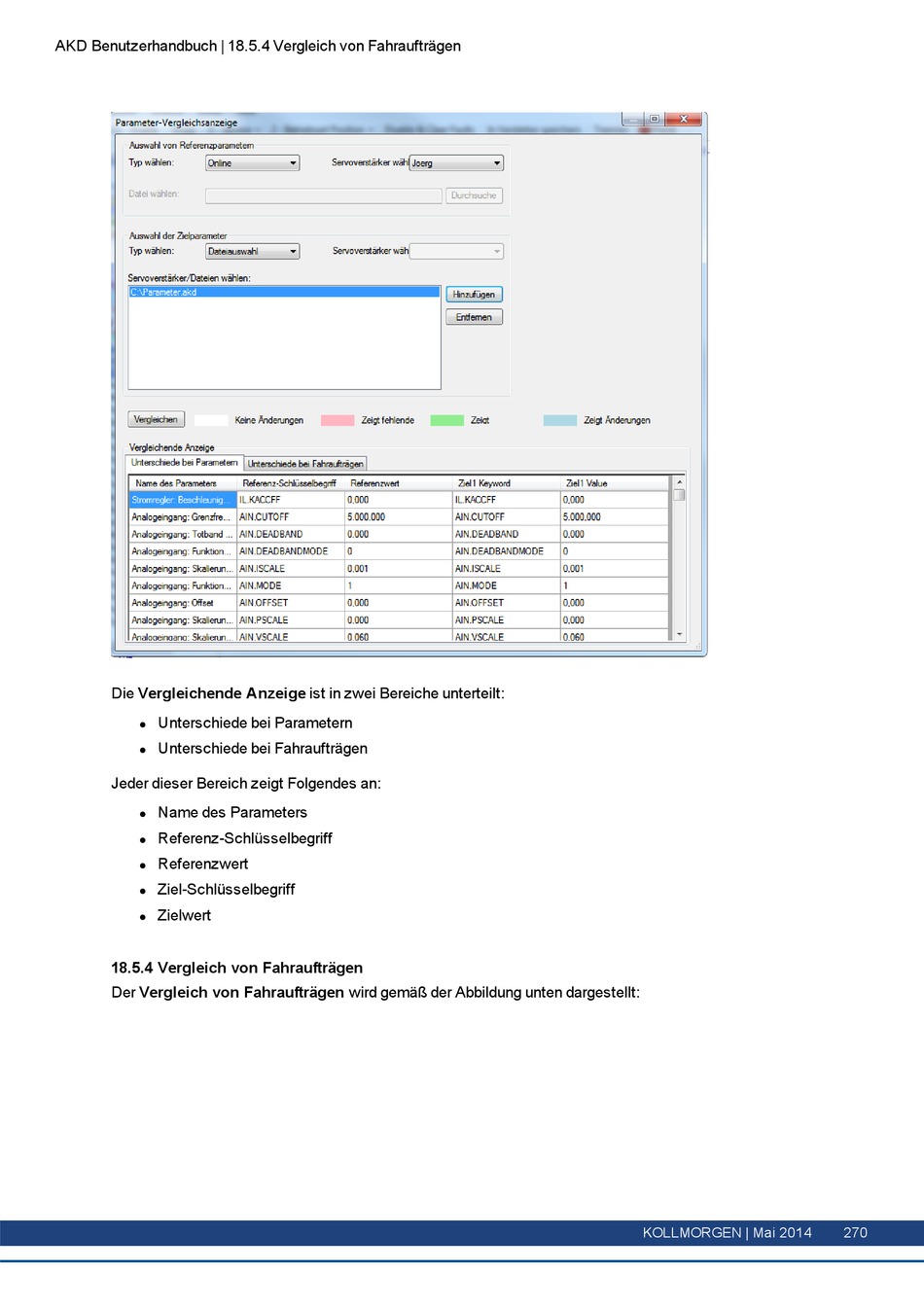The image size is (924, 1307).
Task: Click the Name des Parameters column header
Action: [183, 483]
